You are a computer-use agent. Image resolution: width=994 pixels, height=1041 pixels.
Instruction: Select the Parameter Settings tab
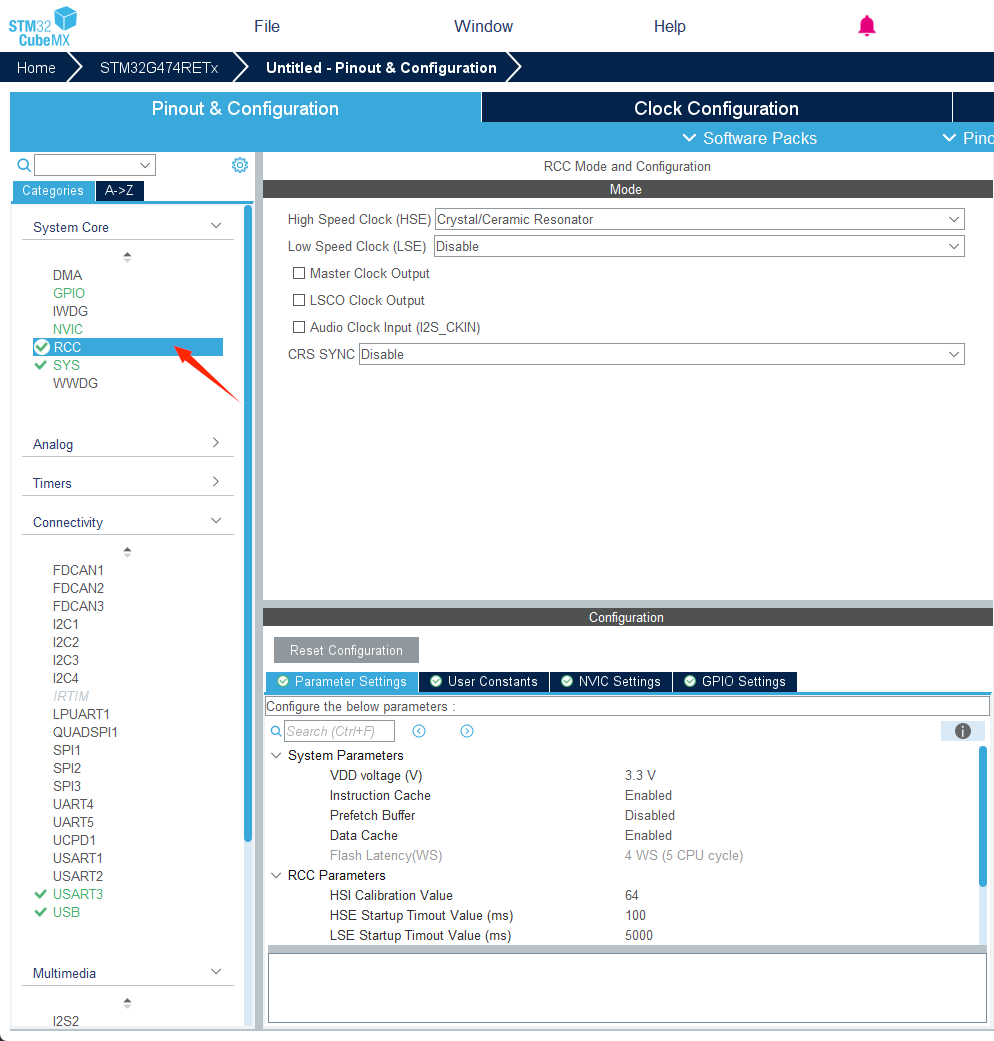(x=342, y=682)
